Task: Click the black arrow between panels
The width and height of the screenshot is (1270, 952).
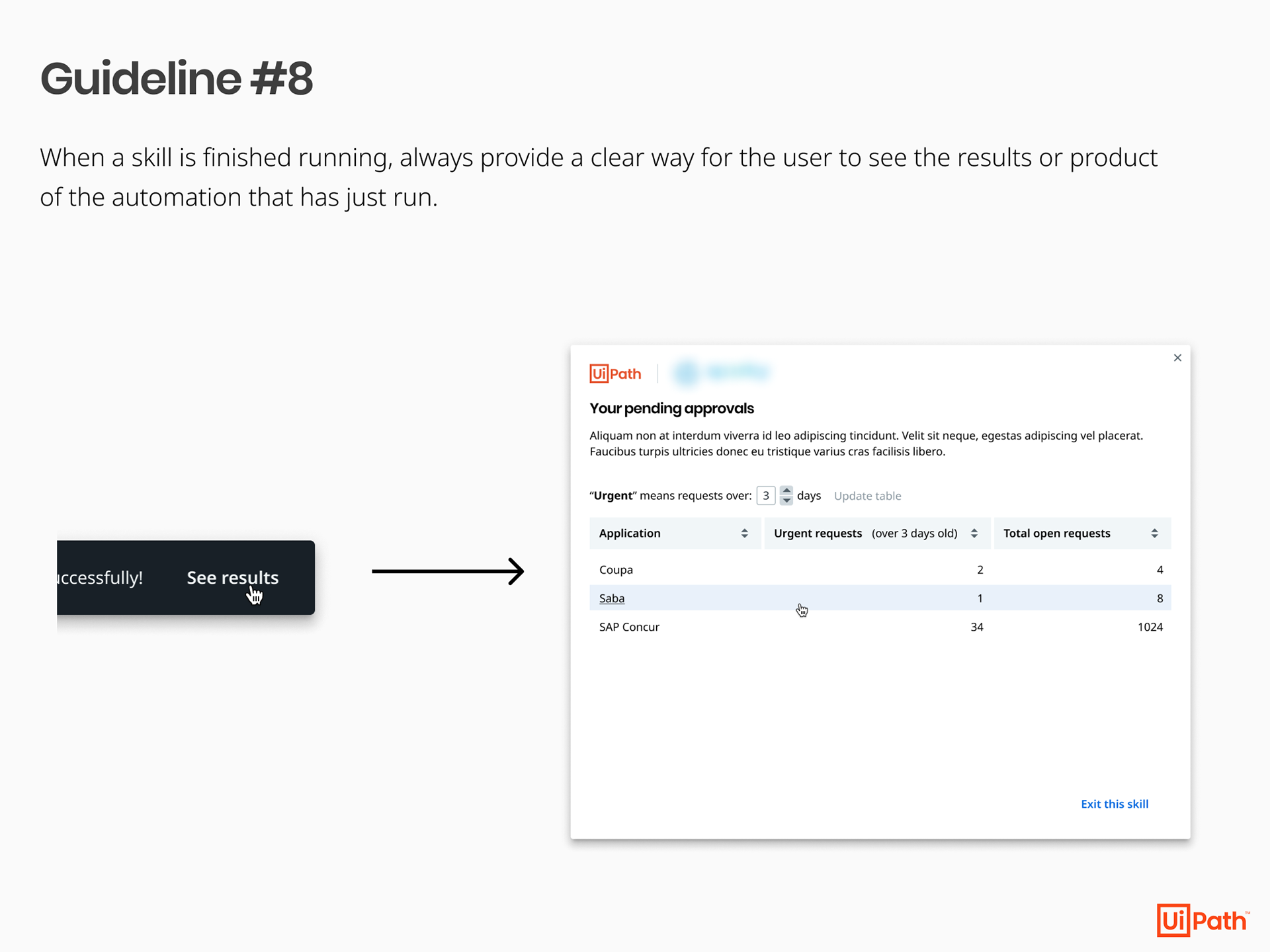Action: click(x=448, y=571)
